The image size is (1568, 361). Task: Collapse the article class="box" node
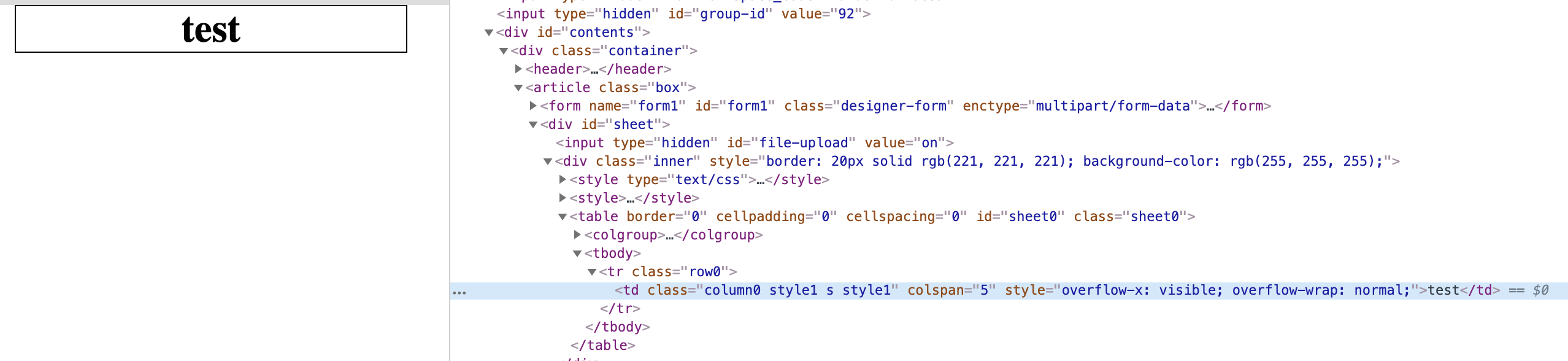click(x=518, y=88)
